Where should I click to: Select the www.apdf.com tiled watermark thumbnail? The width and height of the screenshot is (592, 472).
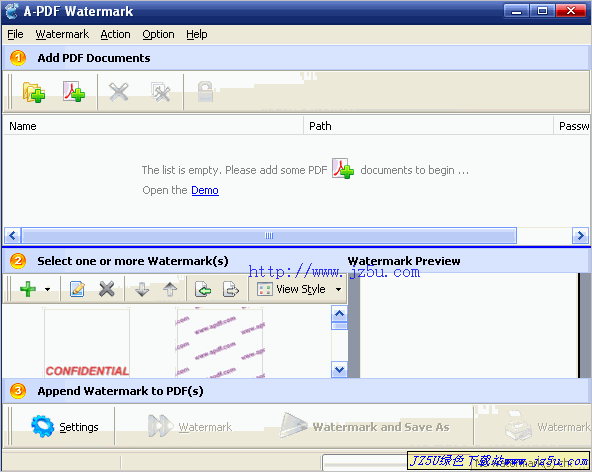(220, 343)
